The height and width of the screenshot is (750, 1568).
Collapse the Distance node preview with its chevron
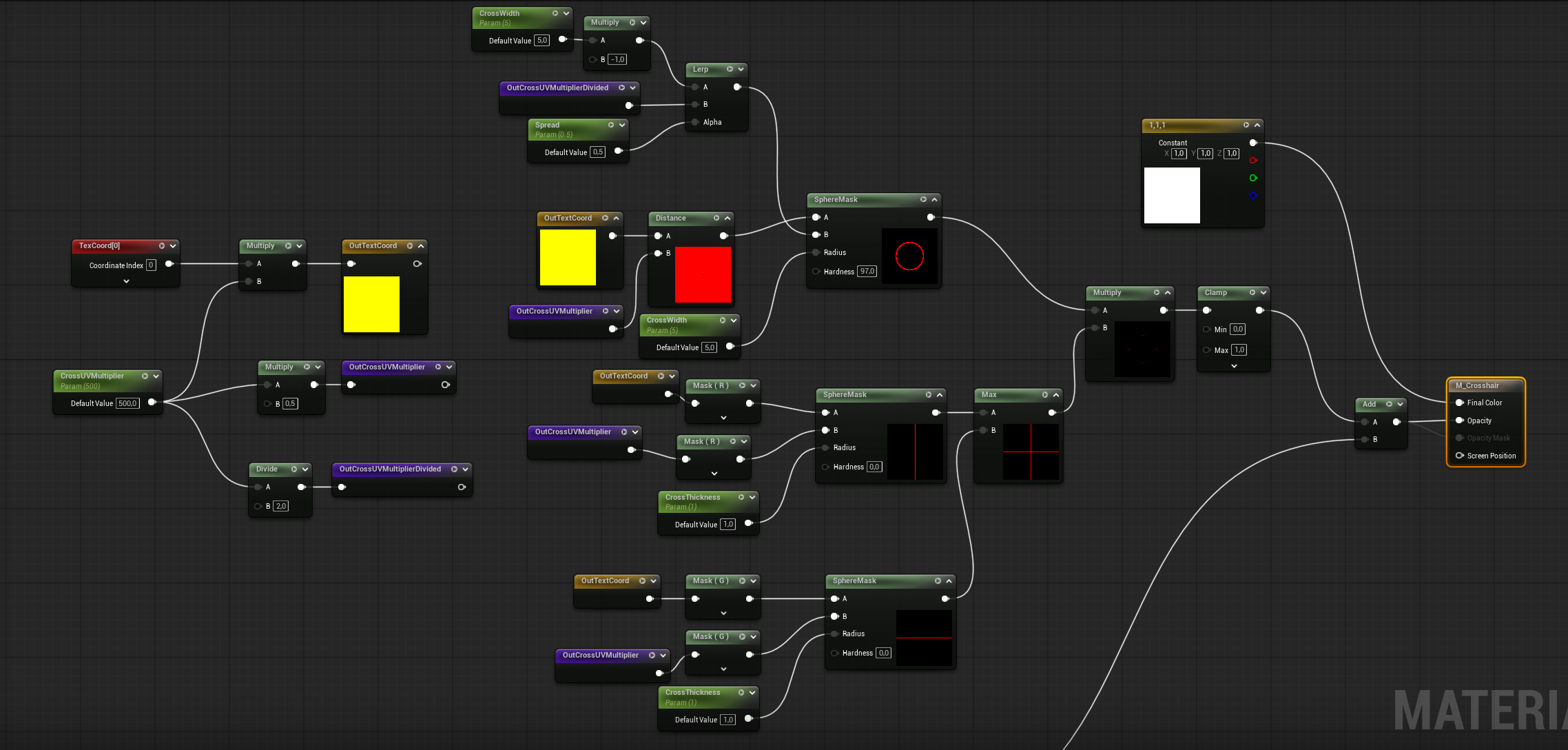(x=728, y=218)
